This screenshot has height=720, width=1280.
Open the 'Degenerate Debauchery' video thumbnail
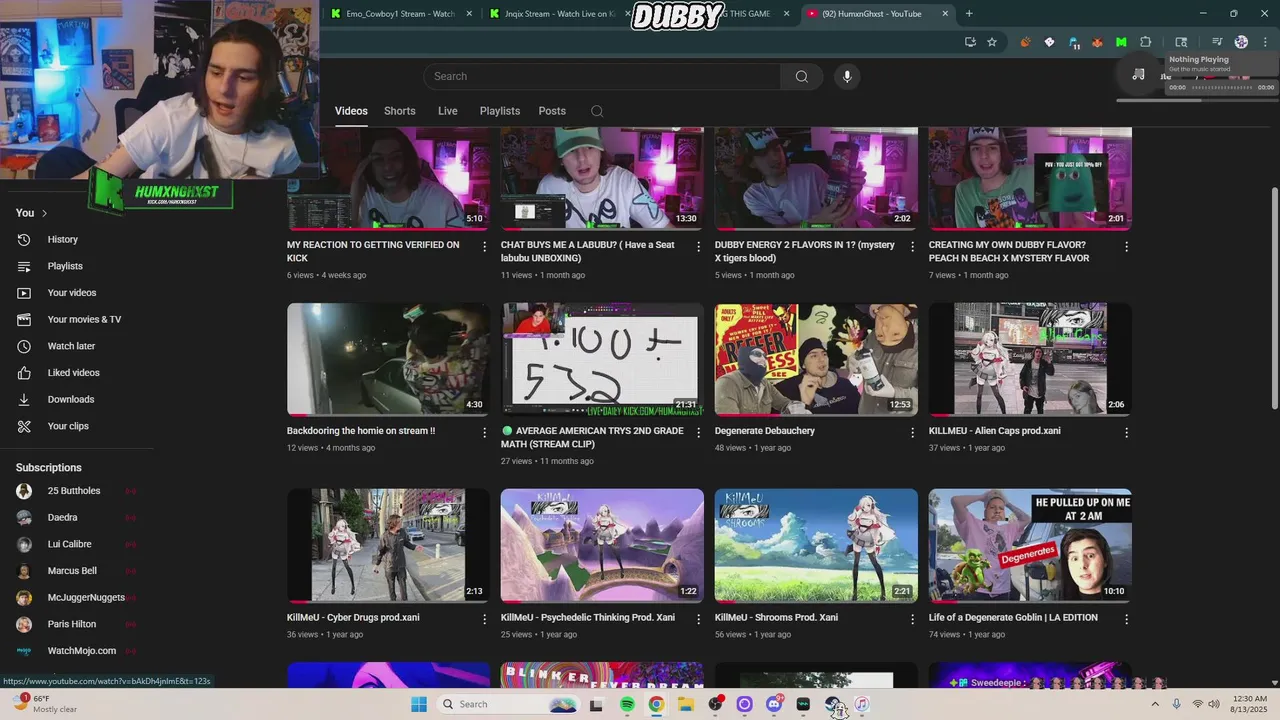pos(816,359)
